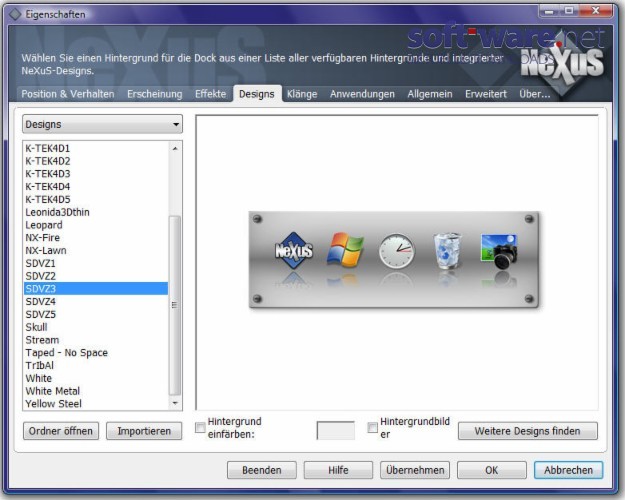Choose the Stream design

point(96,340)
